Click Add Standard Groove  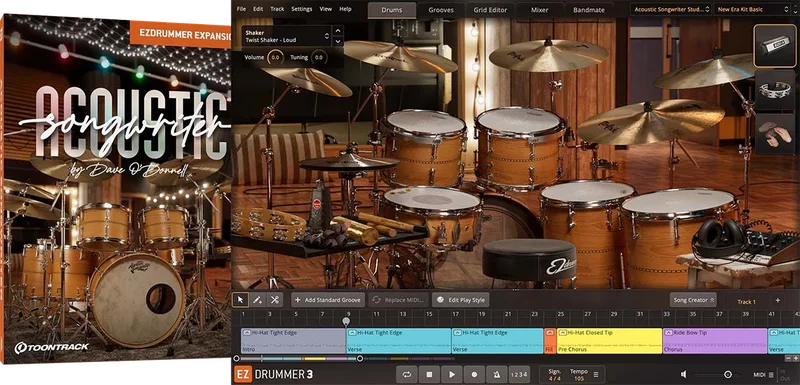(328, 300)
